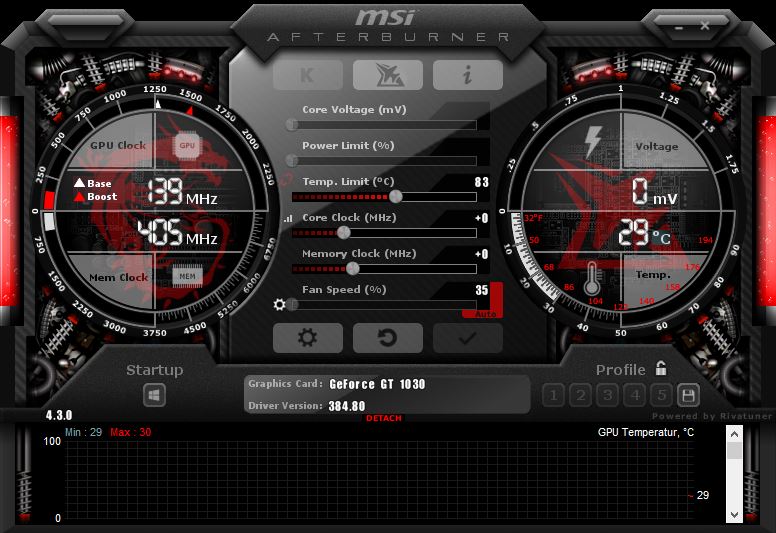
Task: Click the 4.3.0 version number
Action: [x=59, y=415]
